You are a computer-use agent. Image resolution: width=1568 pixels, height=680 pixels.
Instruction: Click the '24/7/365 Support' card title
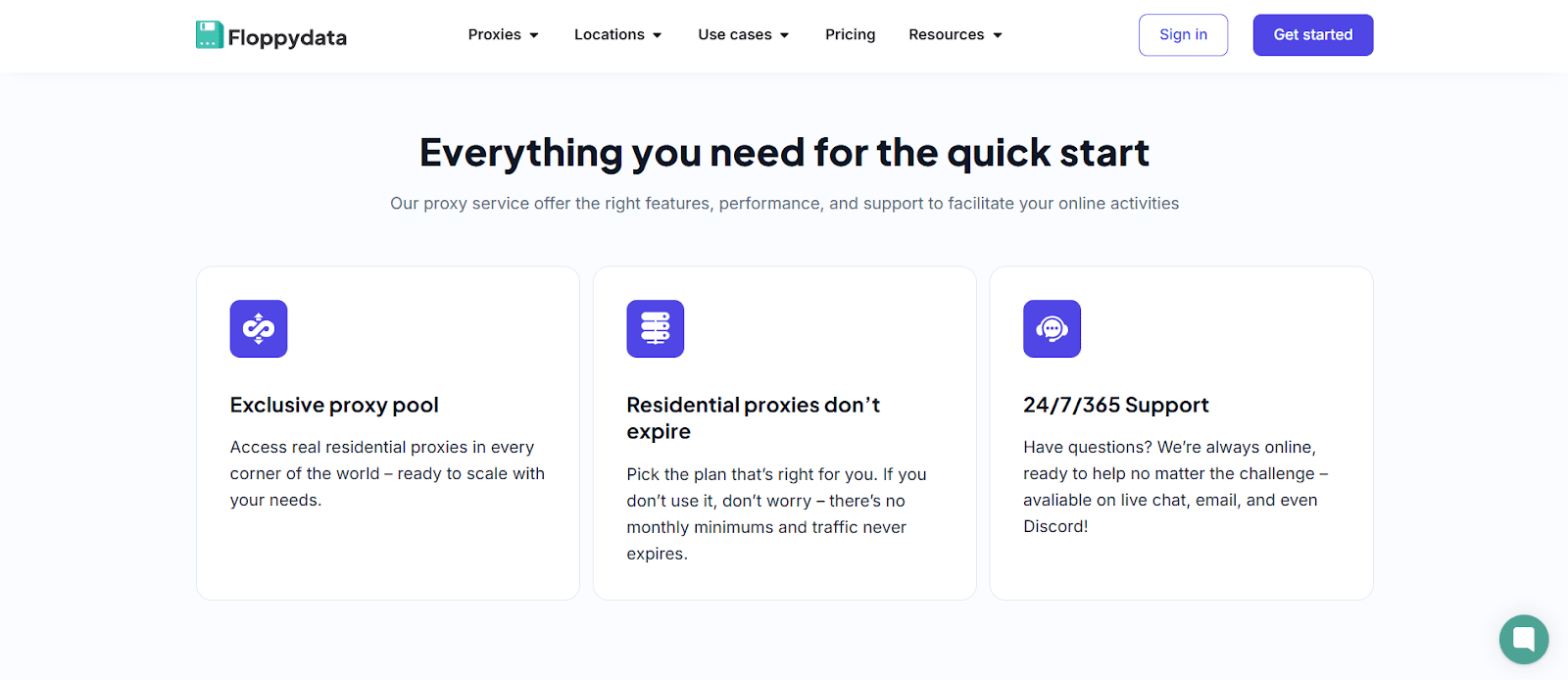1116,405
